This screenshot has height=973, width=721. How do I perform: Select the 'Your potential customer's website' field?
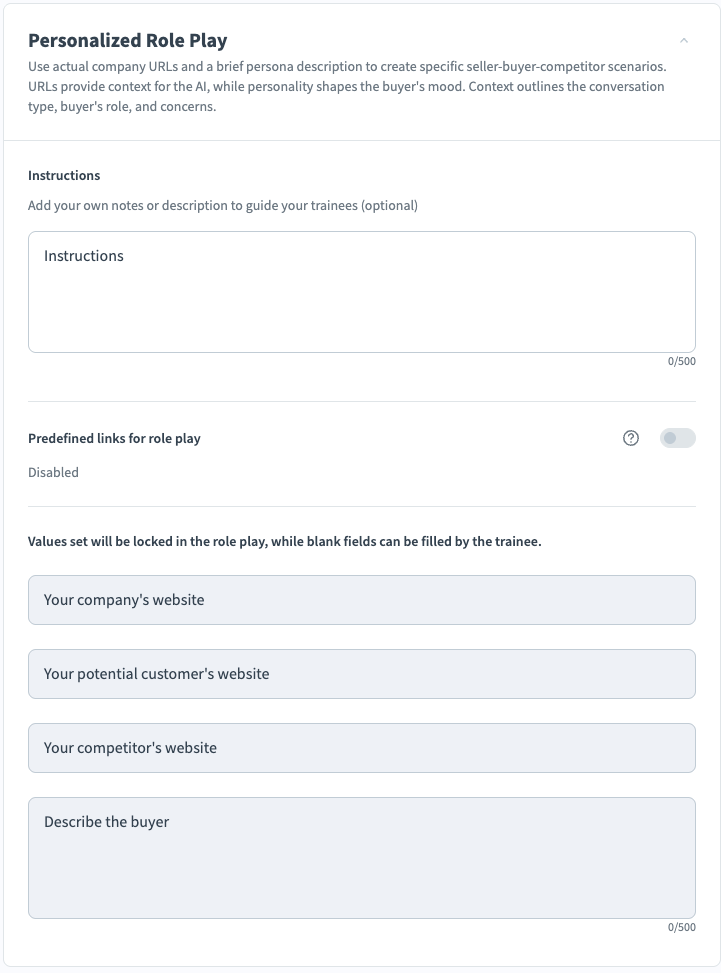(x=361, y=674)
